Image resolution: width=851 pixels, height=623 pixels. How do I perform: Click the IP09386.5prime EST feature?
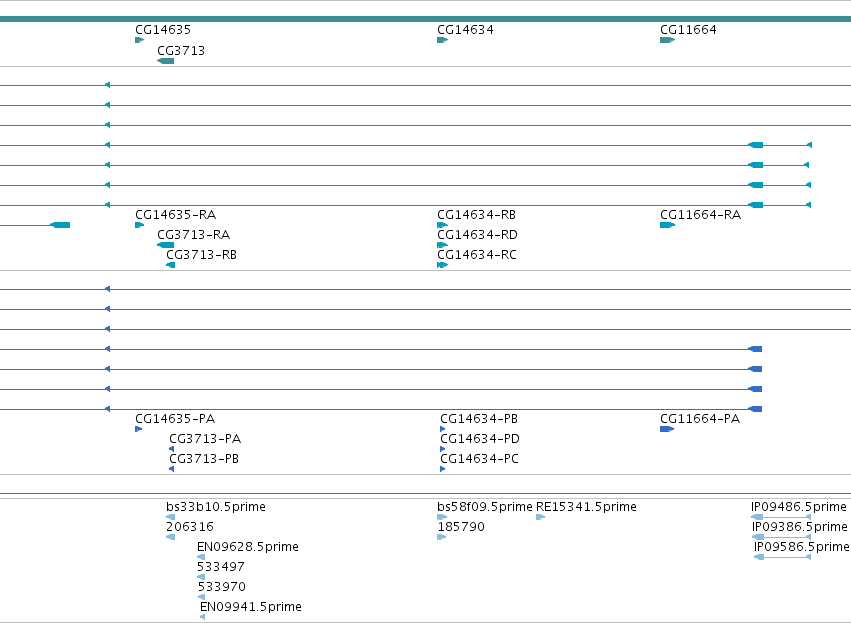782,537
